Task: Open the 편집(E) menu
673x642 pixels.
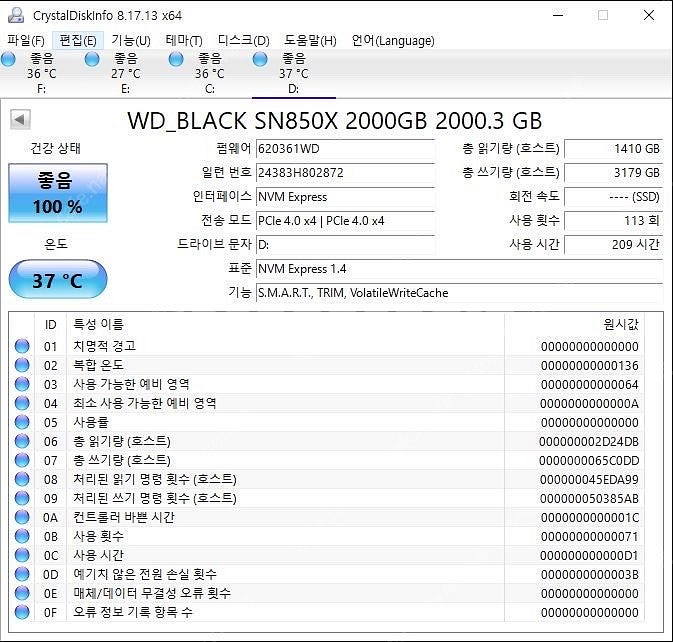Action: (x=78, y=41)
